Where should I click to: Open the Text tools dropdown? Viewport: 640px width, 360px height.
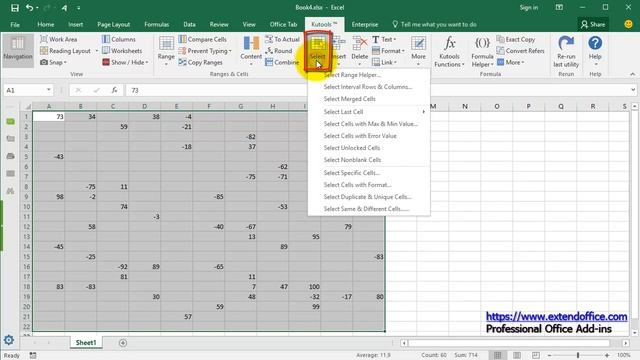[x=384, y=39]
